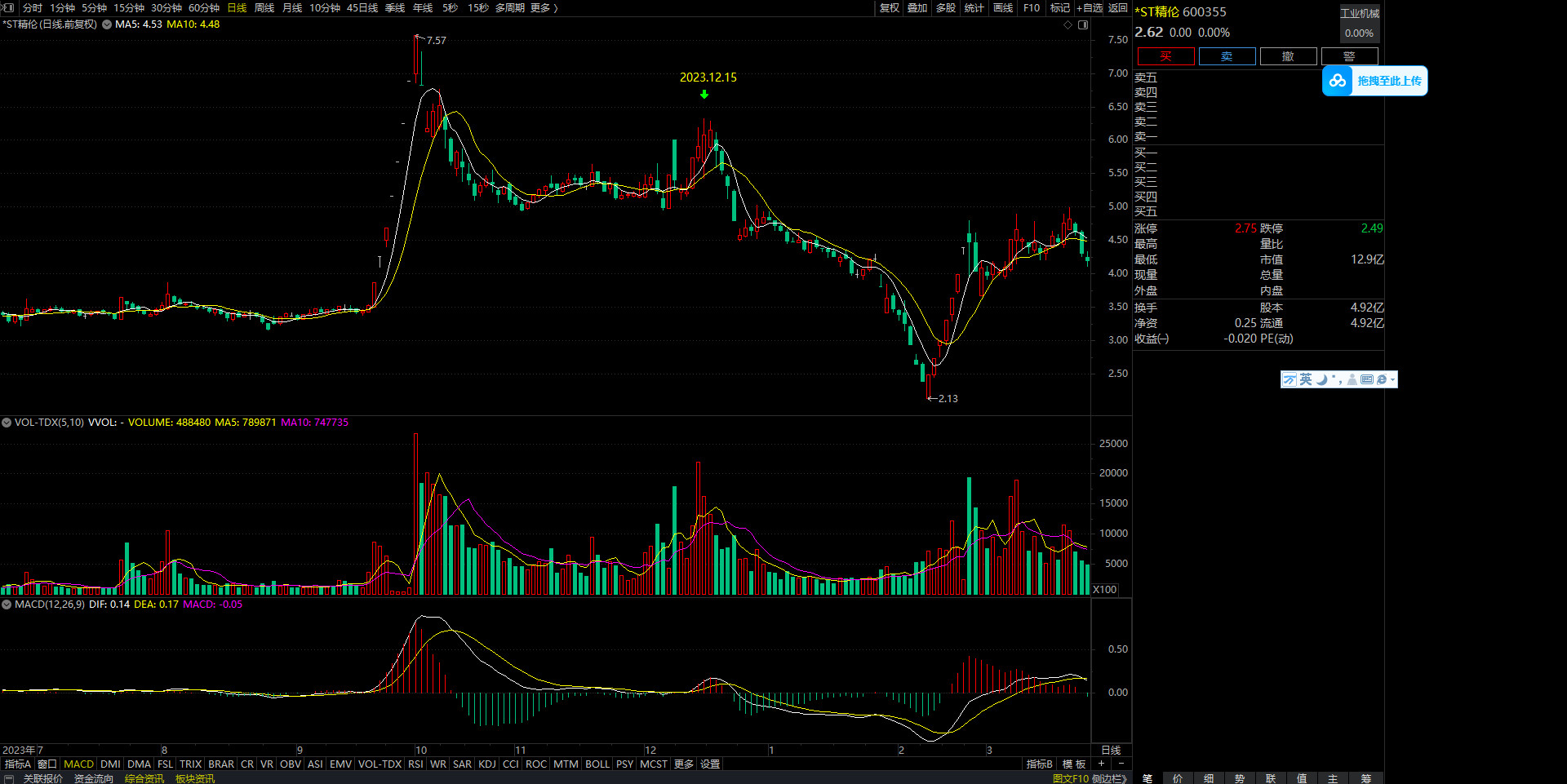1567x784 pixels.
Task: Click the IME keyboard icon
Action: 1366,379
